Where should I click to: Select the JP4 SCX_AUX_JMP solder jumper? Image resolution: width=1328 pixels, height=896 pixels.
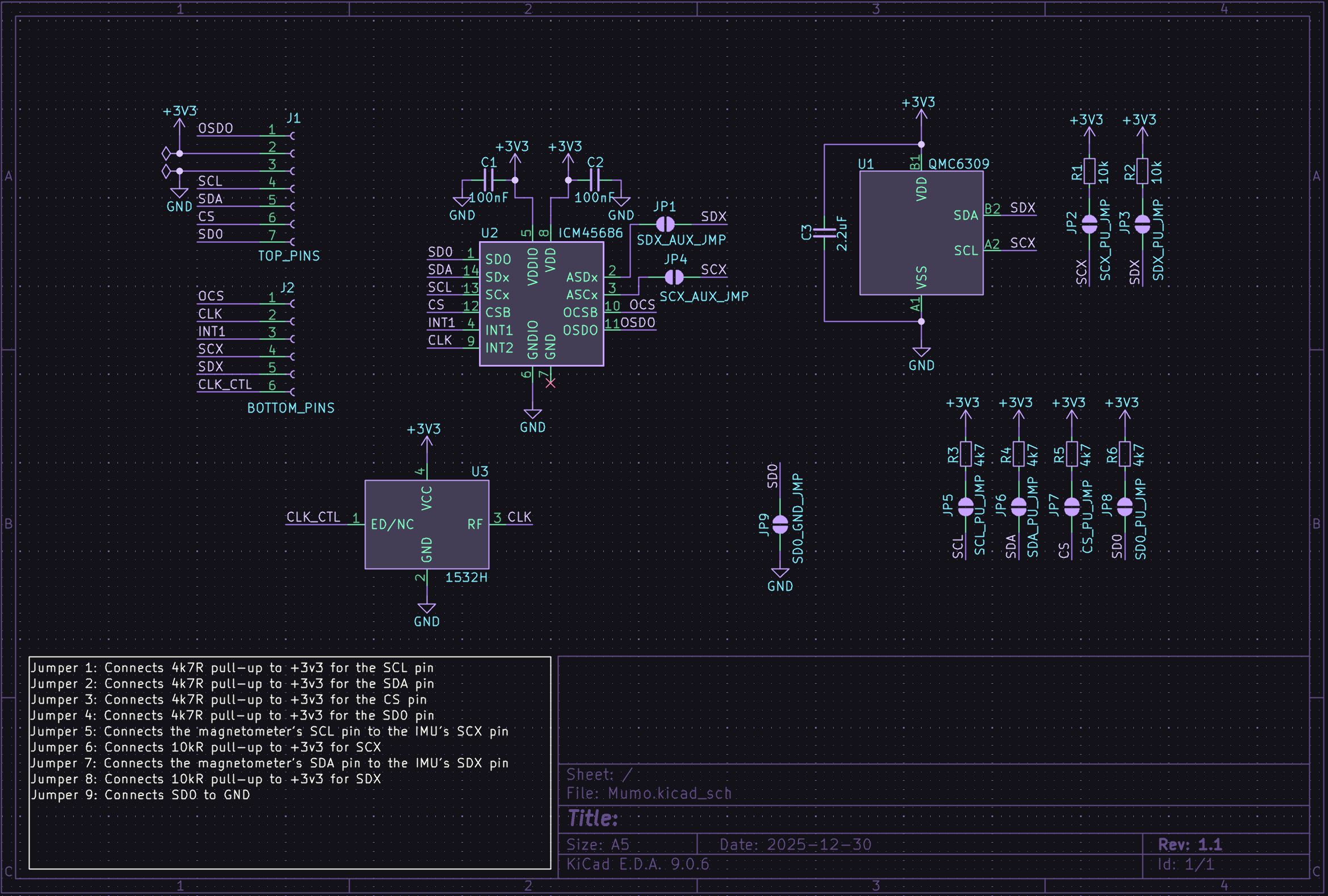click(674, 277)
